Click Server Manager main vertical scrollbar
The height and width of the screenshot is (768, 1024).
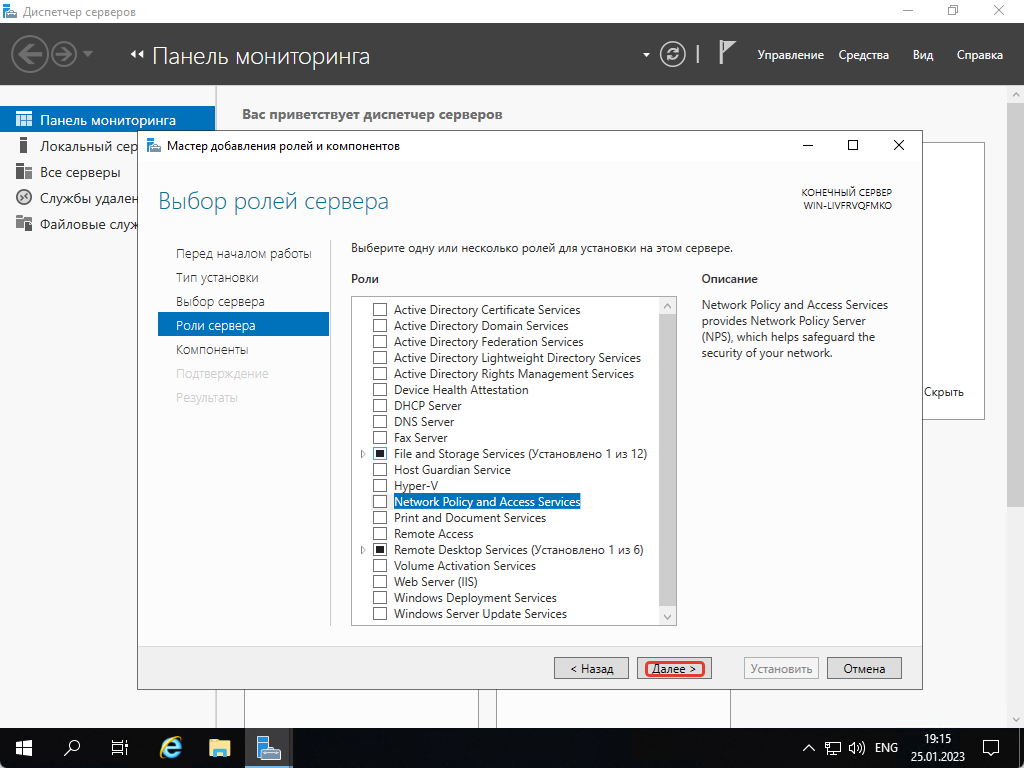[1015, 304]
